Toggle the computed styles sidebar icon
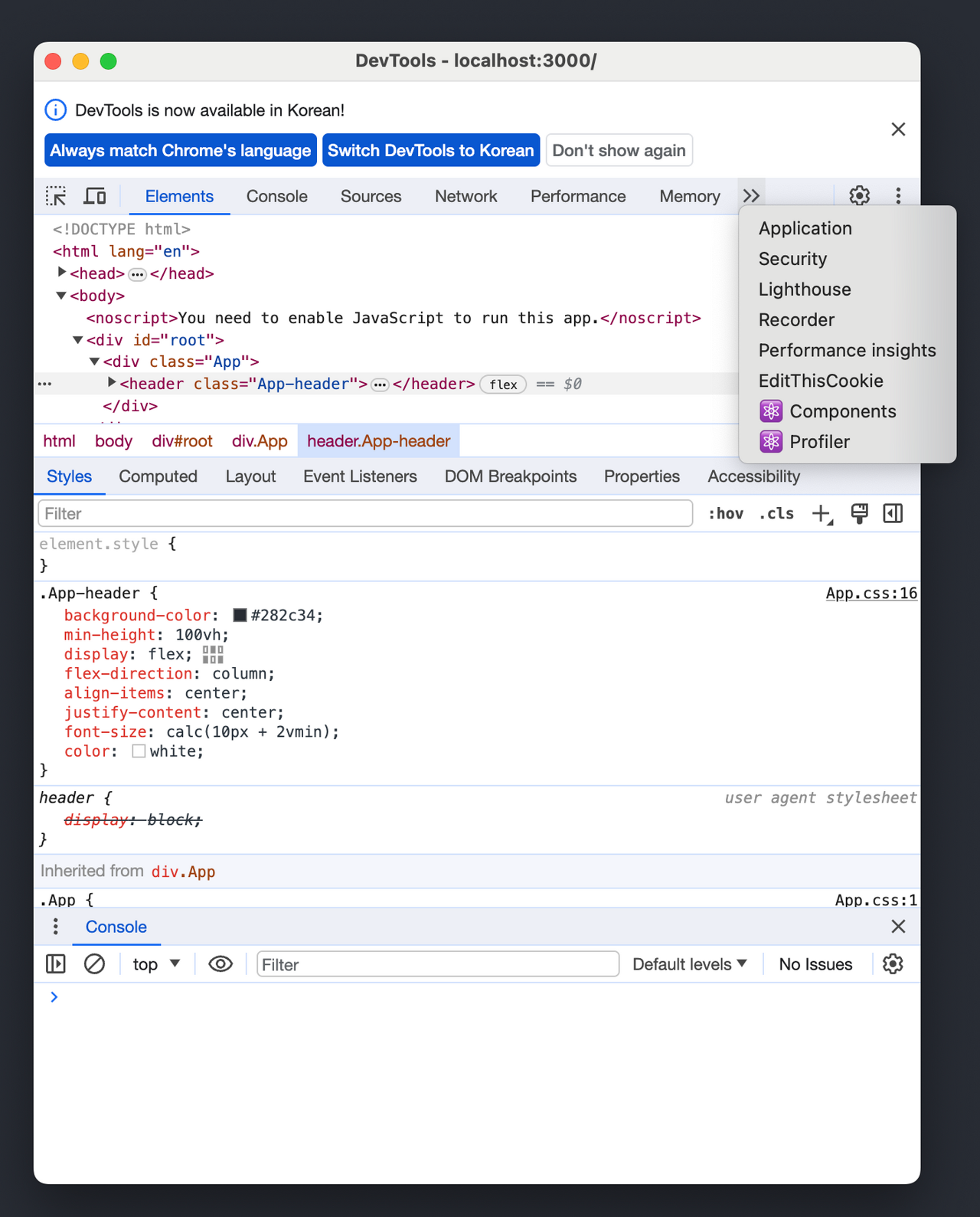This screenshot has height=1217, width=980. point(893,514)
